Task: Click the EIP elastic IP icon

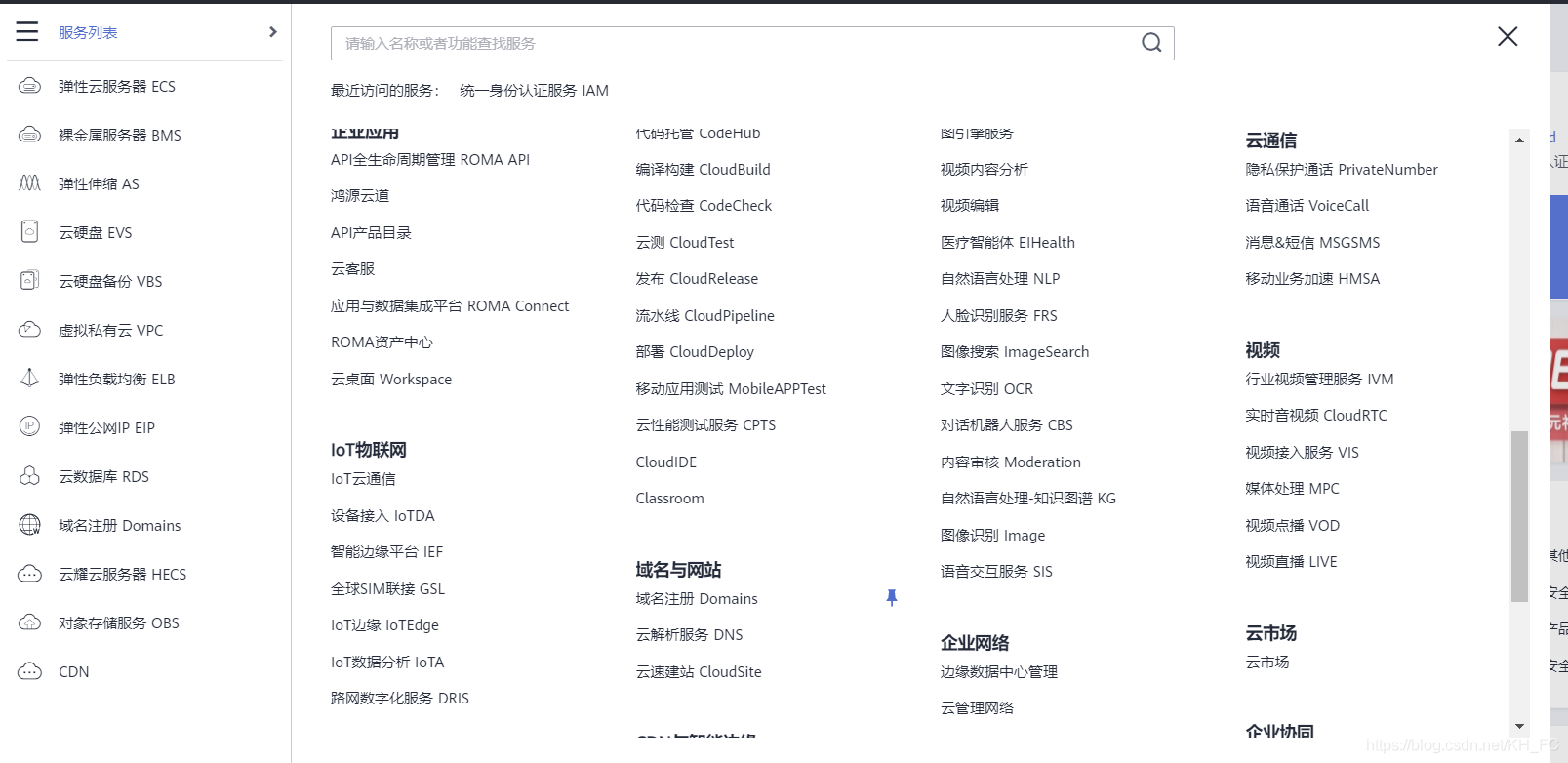Action: coord(30,427)
